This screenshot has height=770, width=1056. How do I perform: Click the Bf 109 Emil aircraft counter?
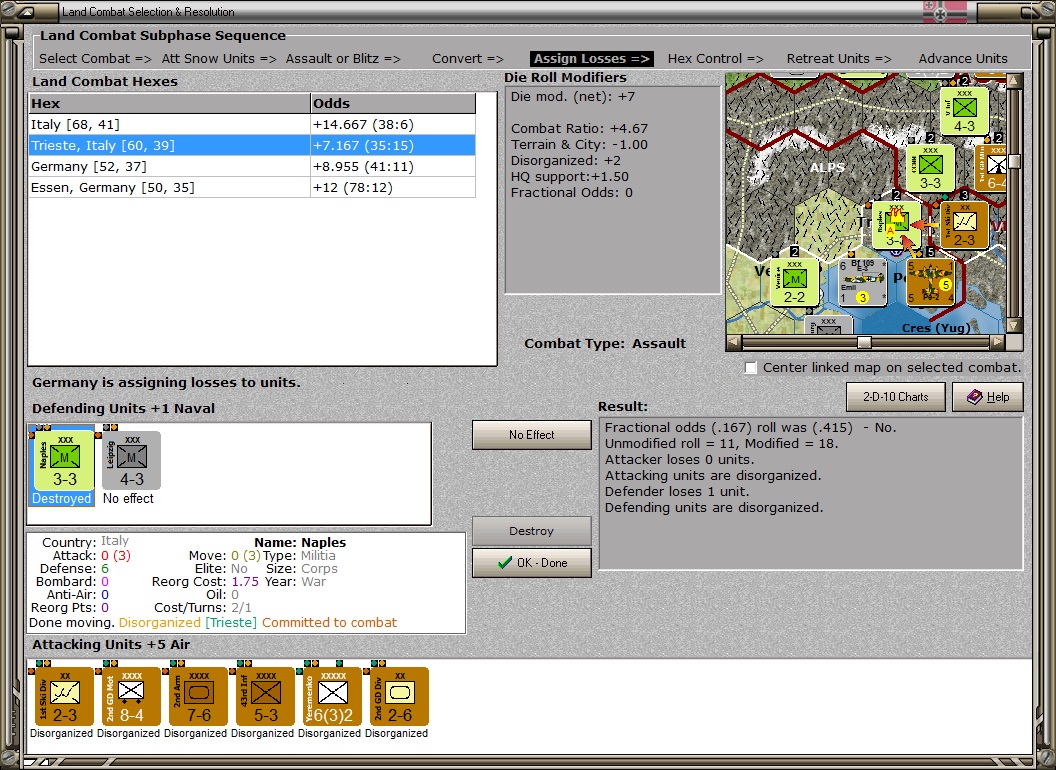tap(862, 282)
